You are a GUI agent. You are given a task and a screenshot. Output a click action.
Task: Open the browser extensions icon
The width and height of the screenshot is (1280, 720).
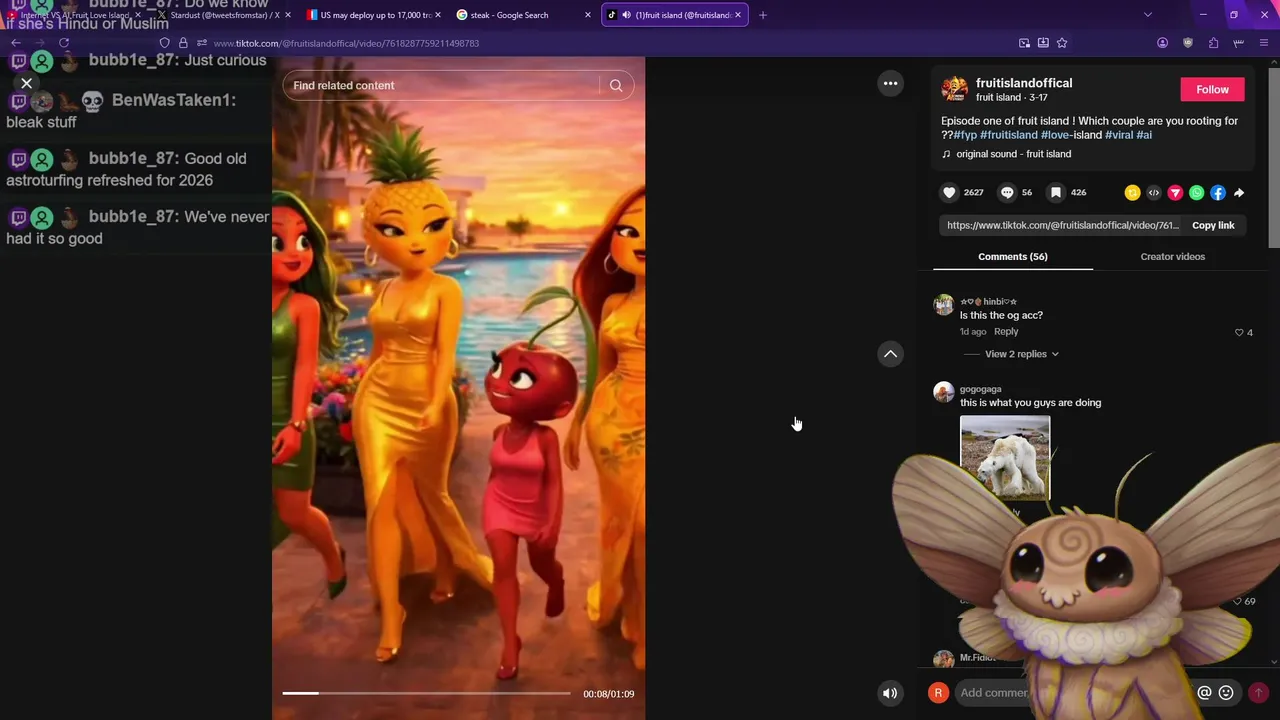1213,43
